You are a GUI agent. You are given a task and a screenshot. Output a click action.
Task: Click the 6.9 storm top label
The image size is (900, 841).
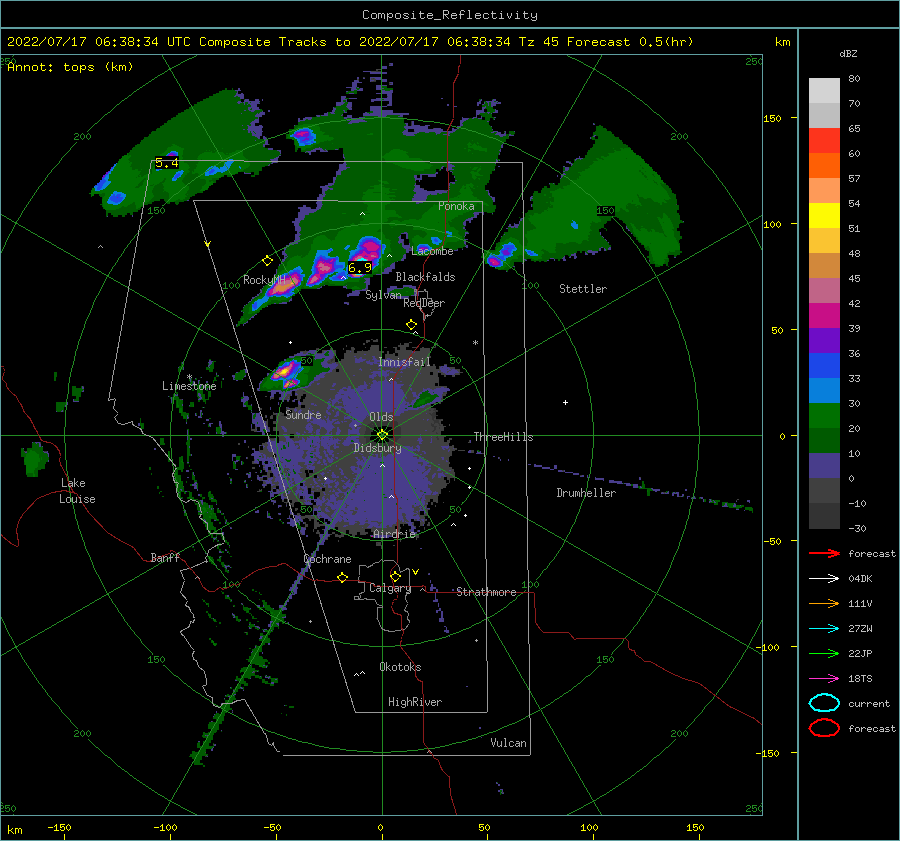(x=360, y=268)
